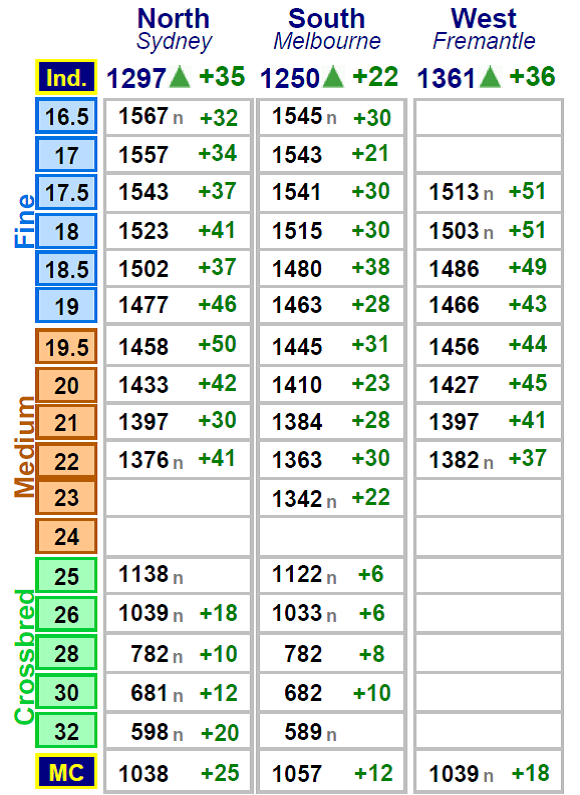Open the North Sydney column heading
Image resolution: width=580 pixels, height=795 pixels.
pyautogui.click(x=174, y=29)
